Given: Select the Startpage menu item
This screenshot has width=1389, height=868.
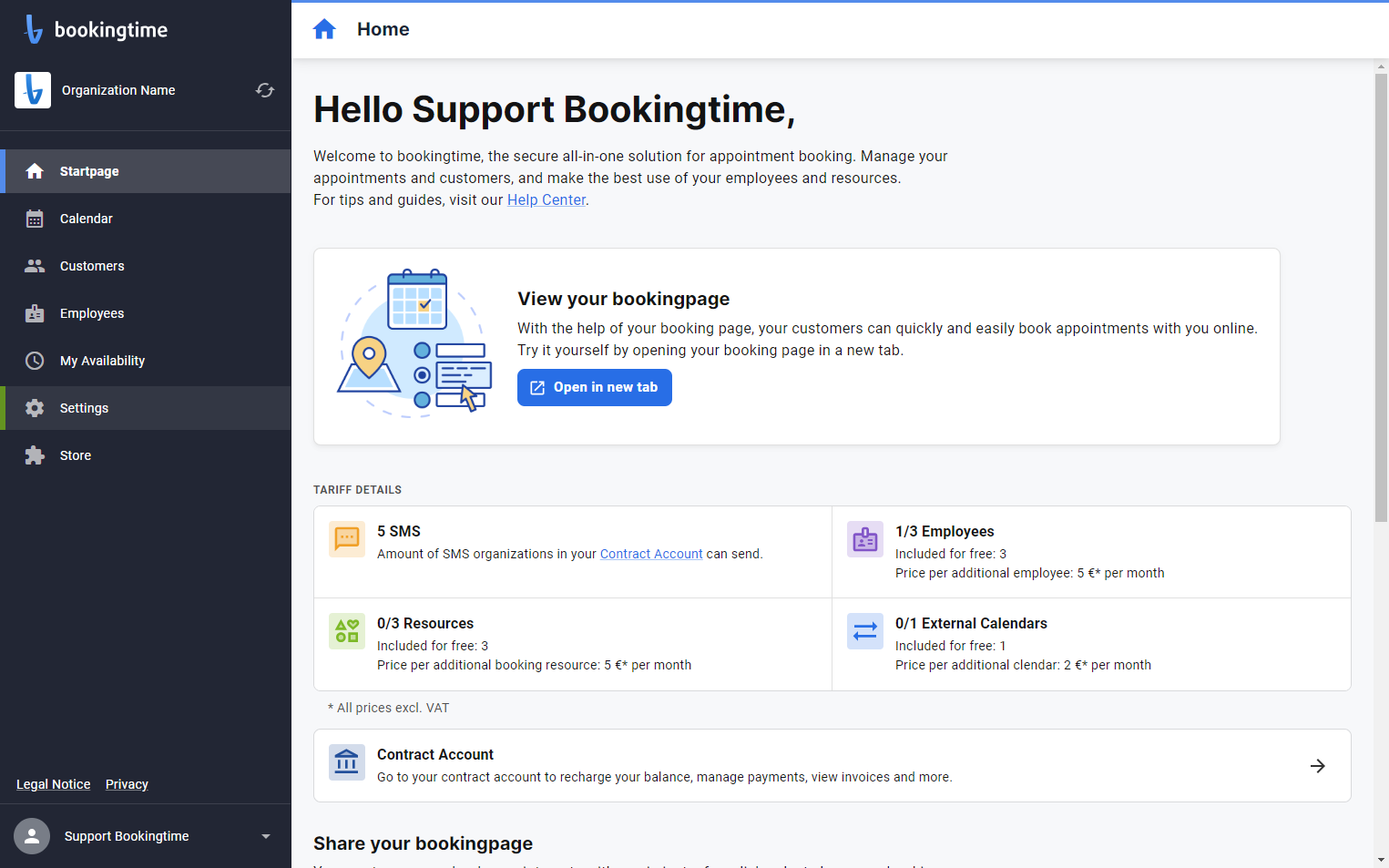Looking at the screenshot, I should (x=146, y=171).
